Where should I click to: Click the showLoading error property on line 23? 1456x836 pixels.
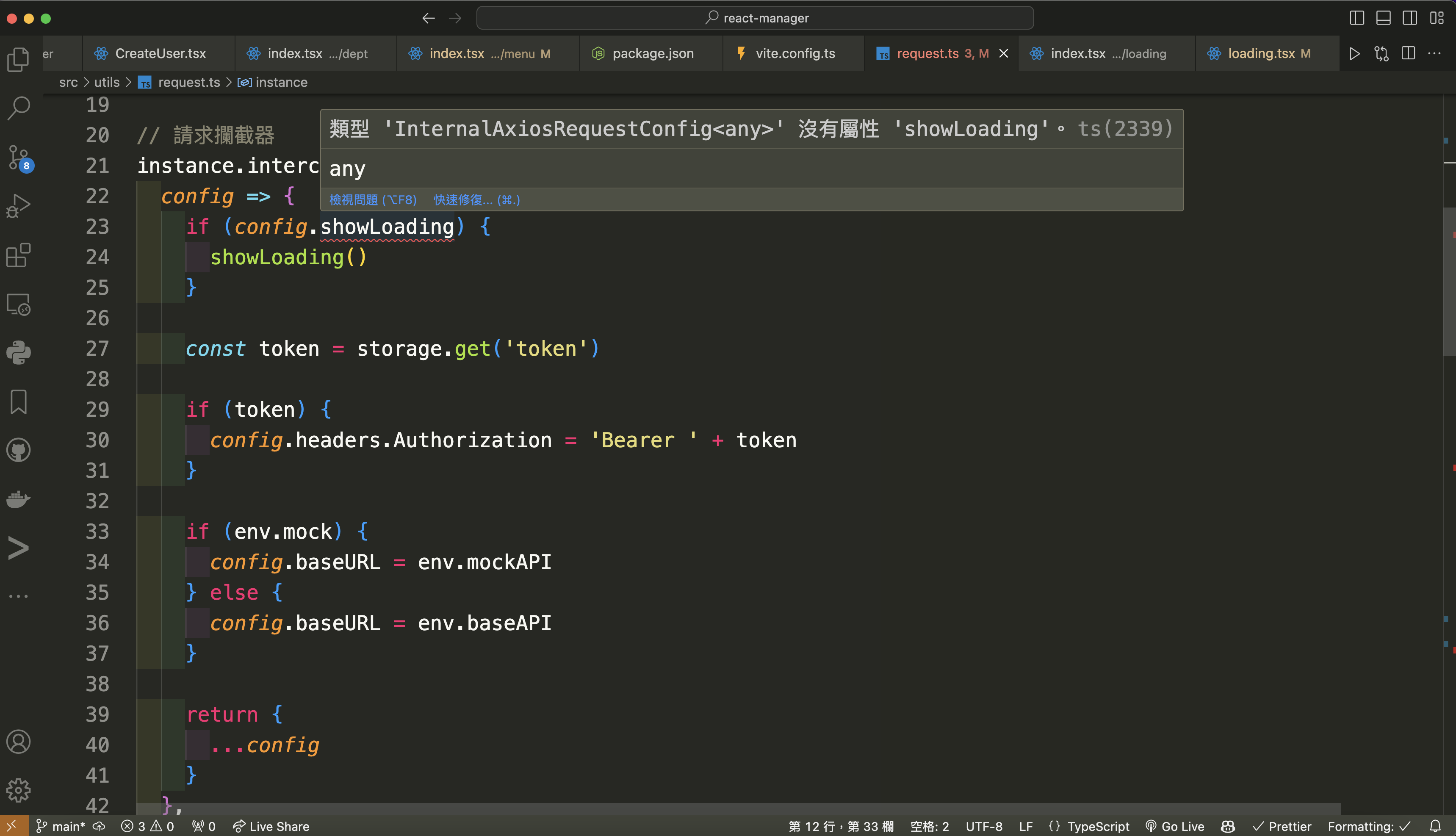(x=387, y=227)
